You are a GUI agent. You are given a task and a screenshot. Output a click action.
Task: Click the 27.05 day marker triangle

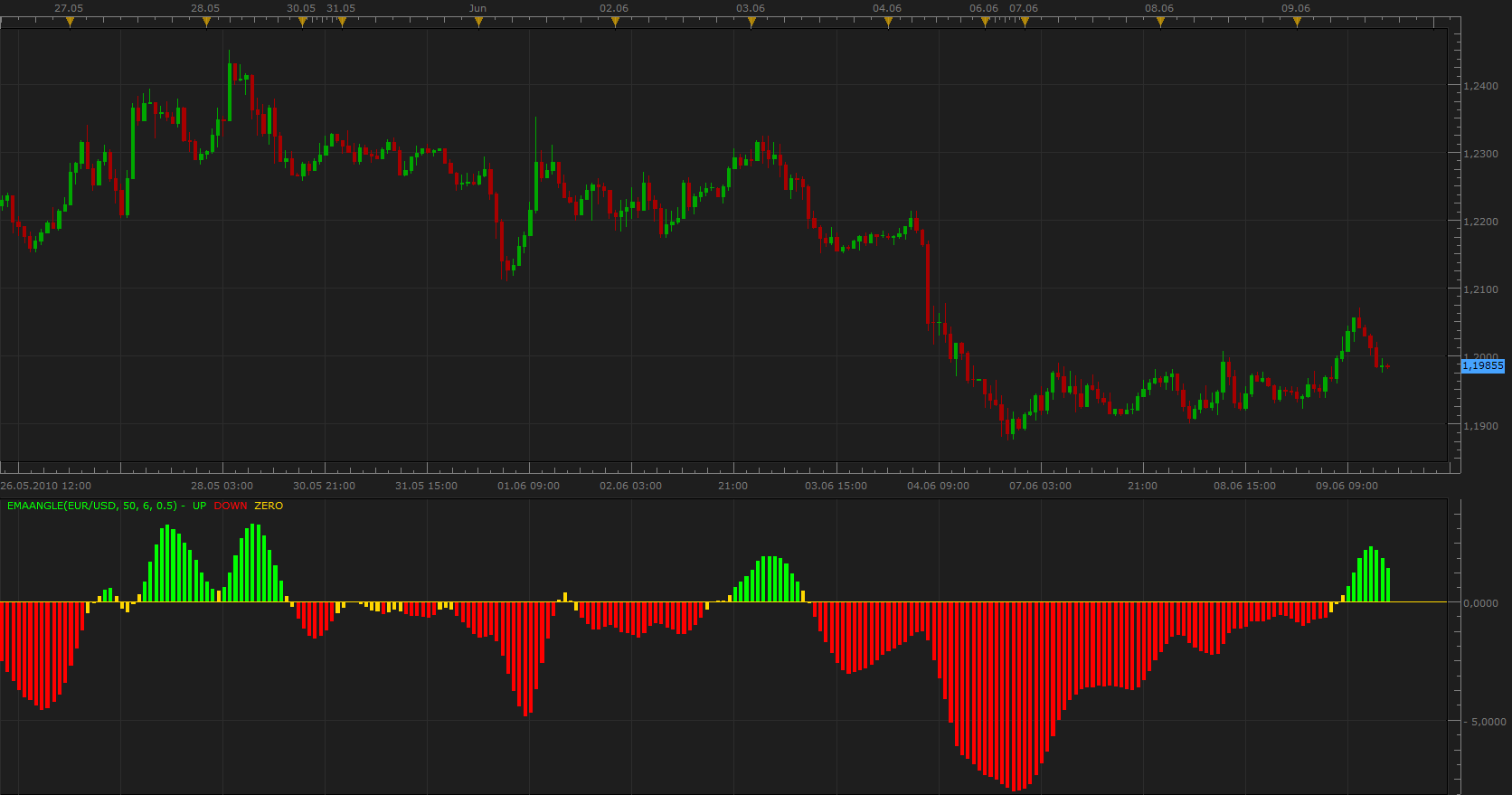click(x=70, y=22)
